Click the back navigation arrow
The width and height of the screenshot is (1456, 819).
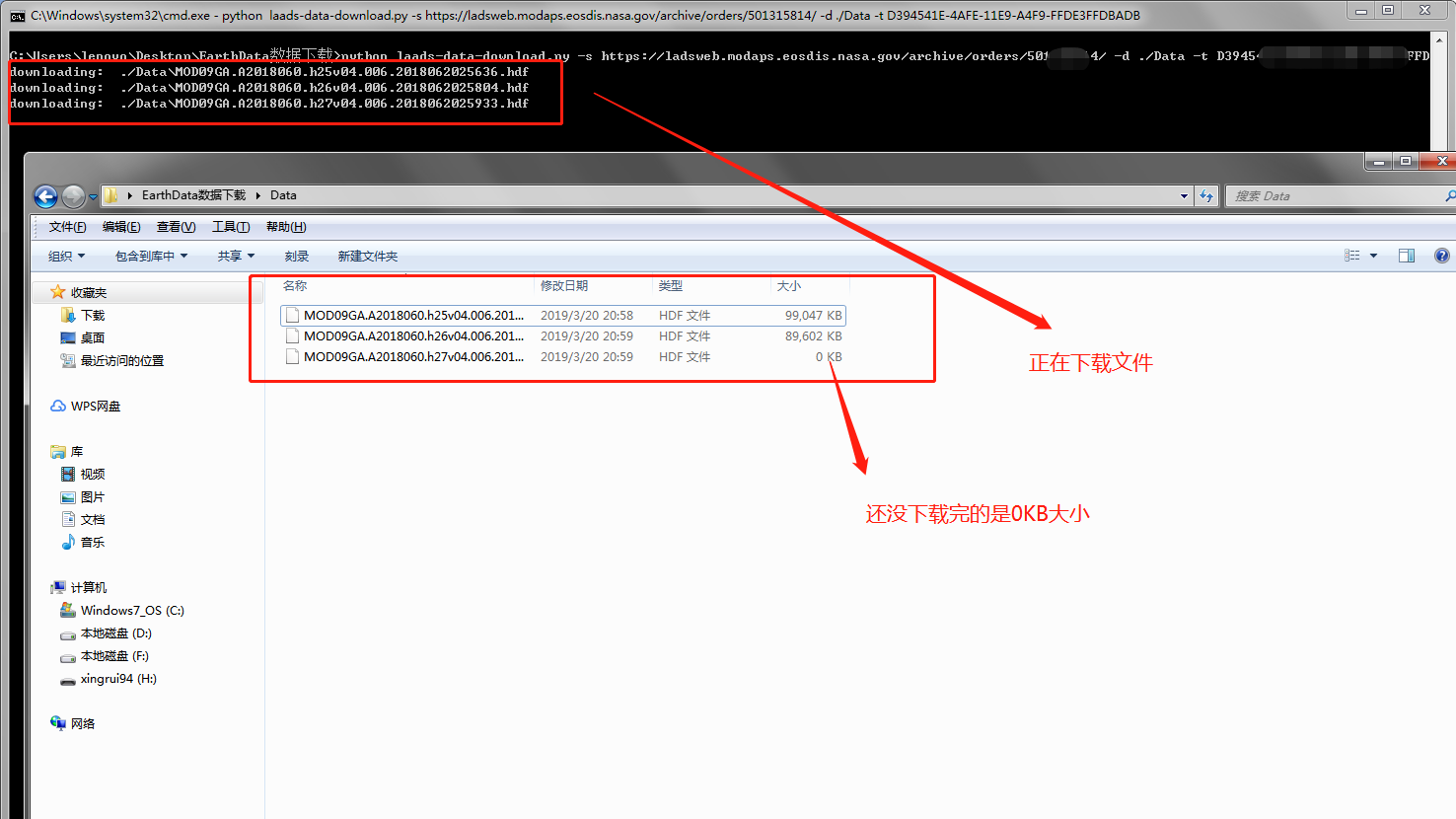coord(44,194)
